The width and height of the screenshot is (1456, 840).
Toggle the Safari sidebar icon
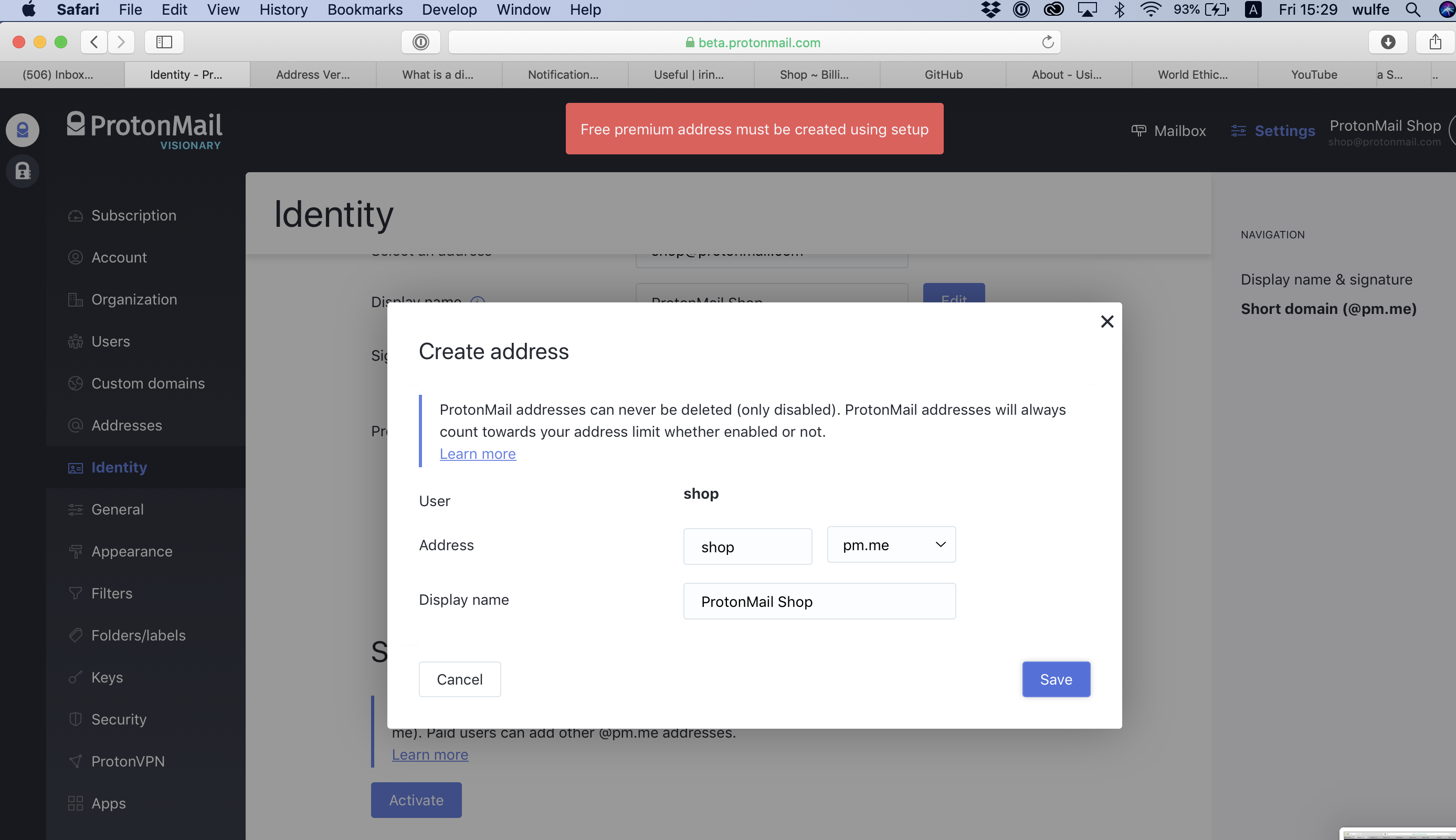click(x=164, y=41)
